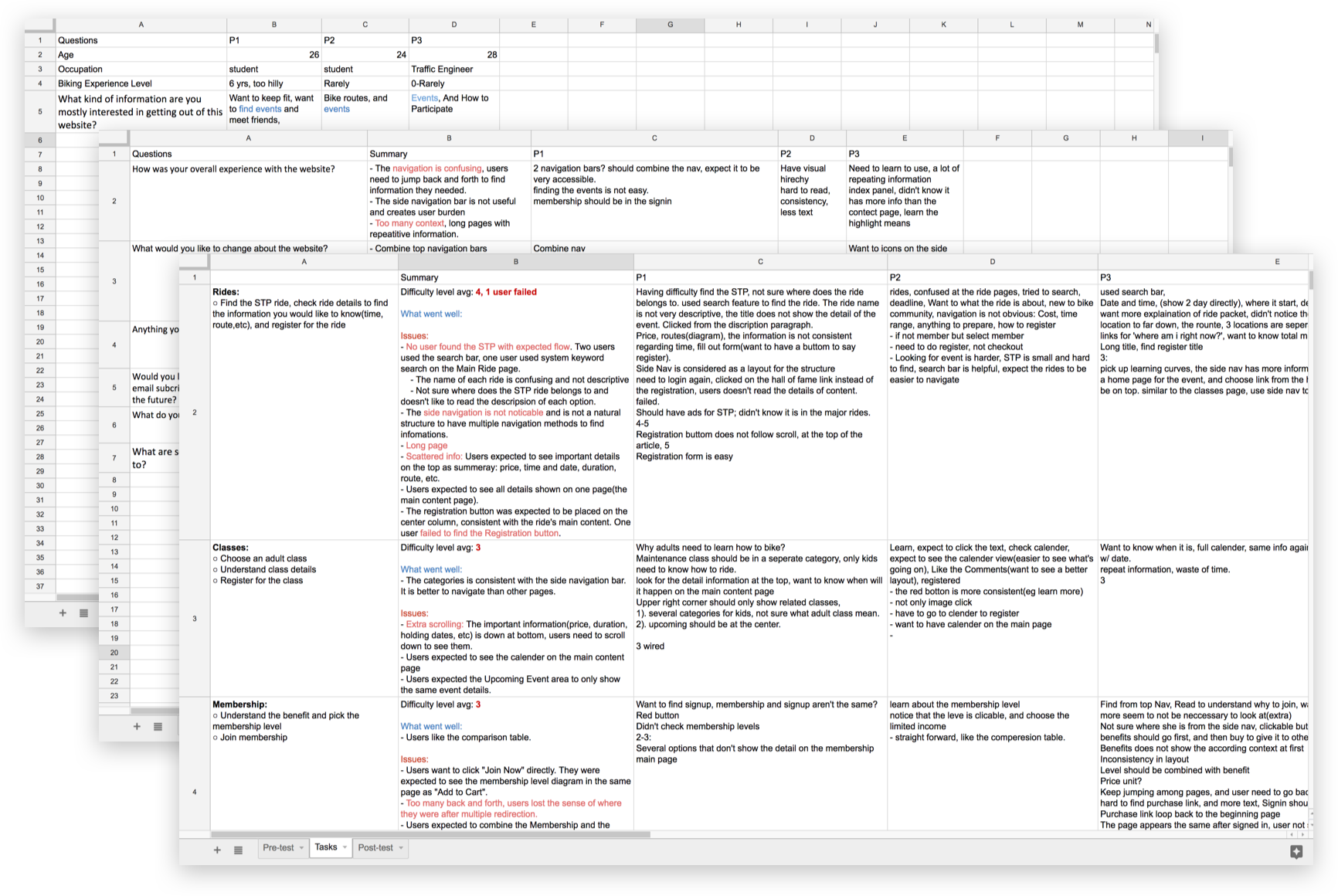Viewport: 1338px width, 896px height.
Task: Select the 'Classes:' task description cell
Action: tap(304, 619)
